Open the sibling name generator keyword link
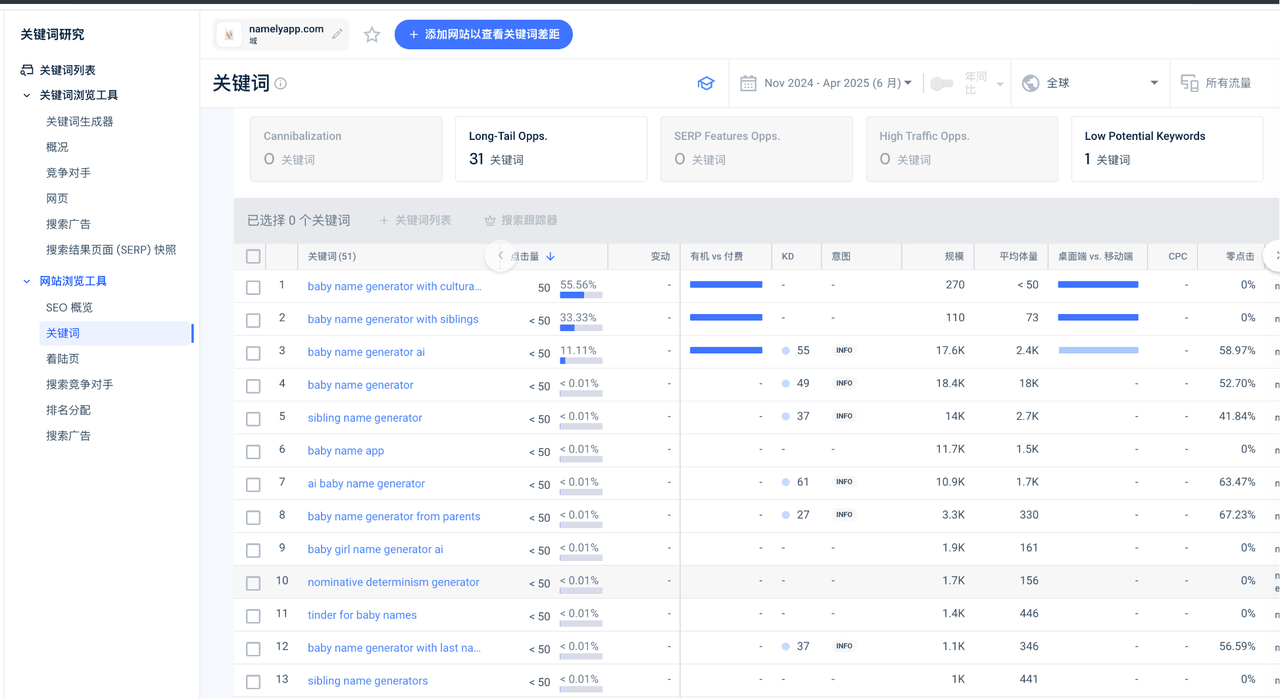 coord(365,418)
